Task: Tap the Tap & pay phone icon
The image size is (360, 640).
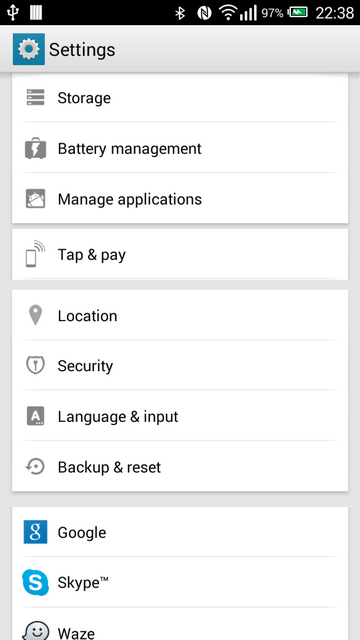Action: pos(36,254)
